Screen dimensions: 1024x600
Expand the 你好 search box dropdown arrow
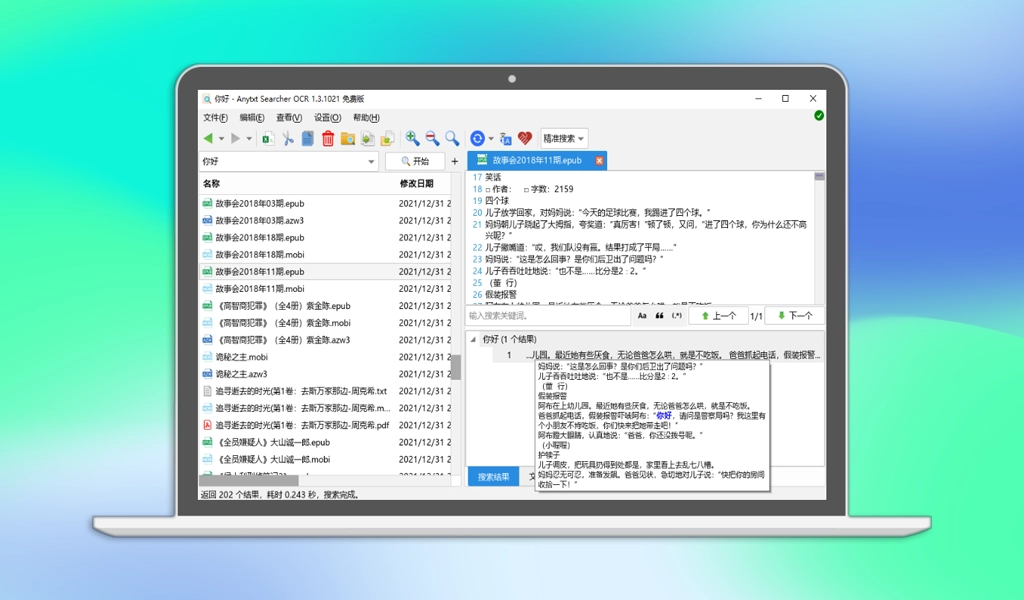pos(371,161)
